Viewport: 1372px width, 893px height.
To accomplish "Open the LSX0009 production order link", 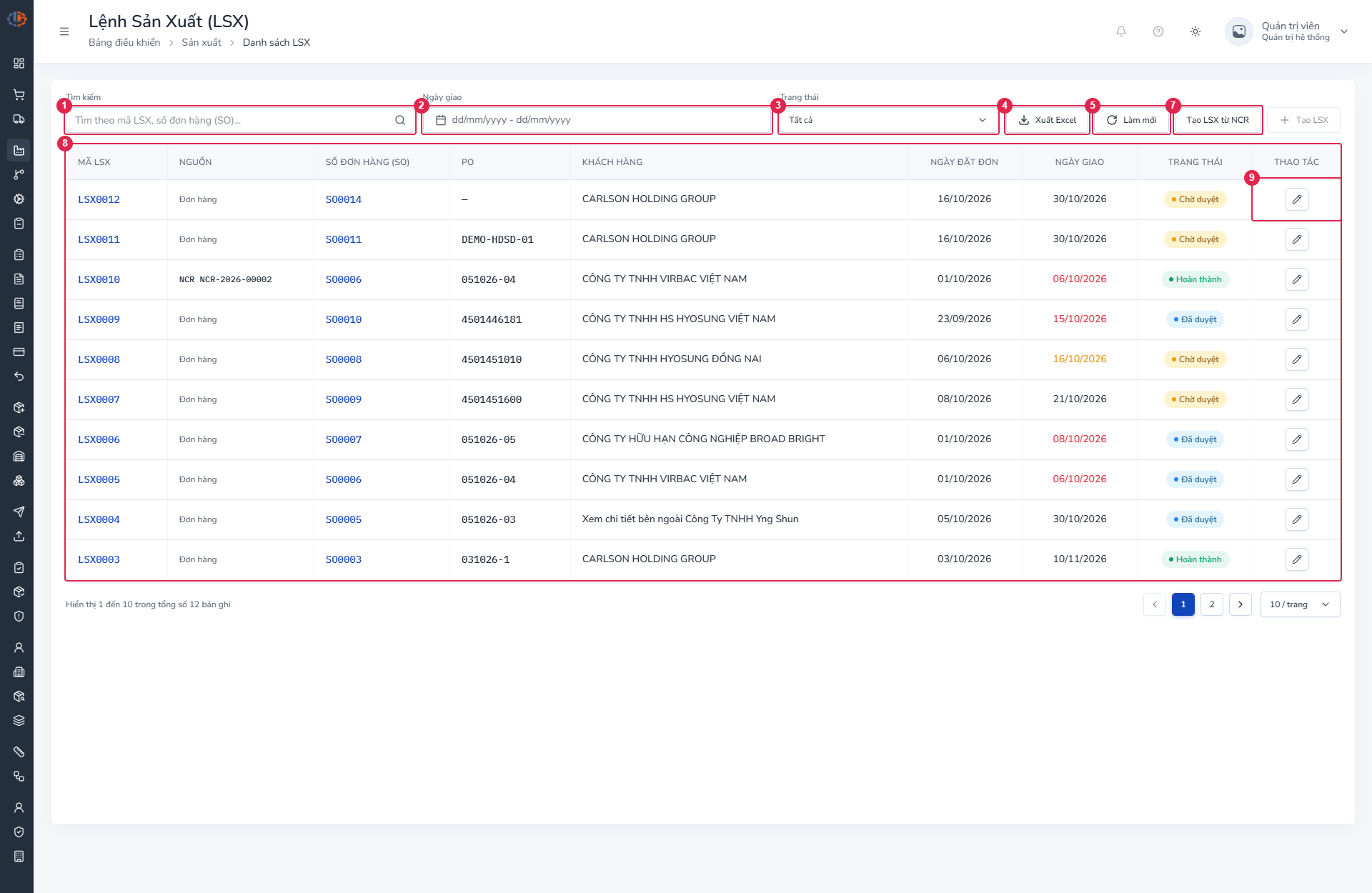I will click(99, 319).
